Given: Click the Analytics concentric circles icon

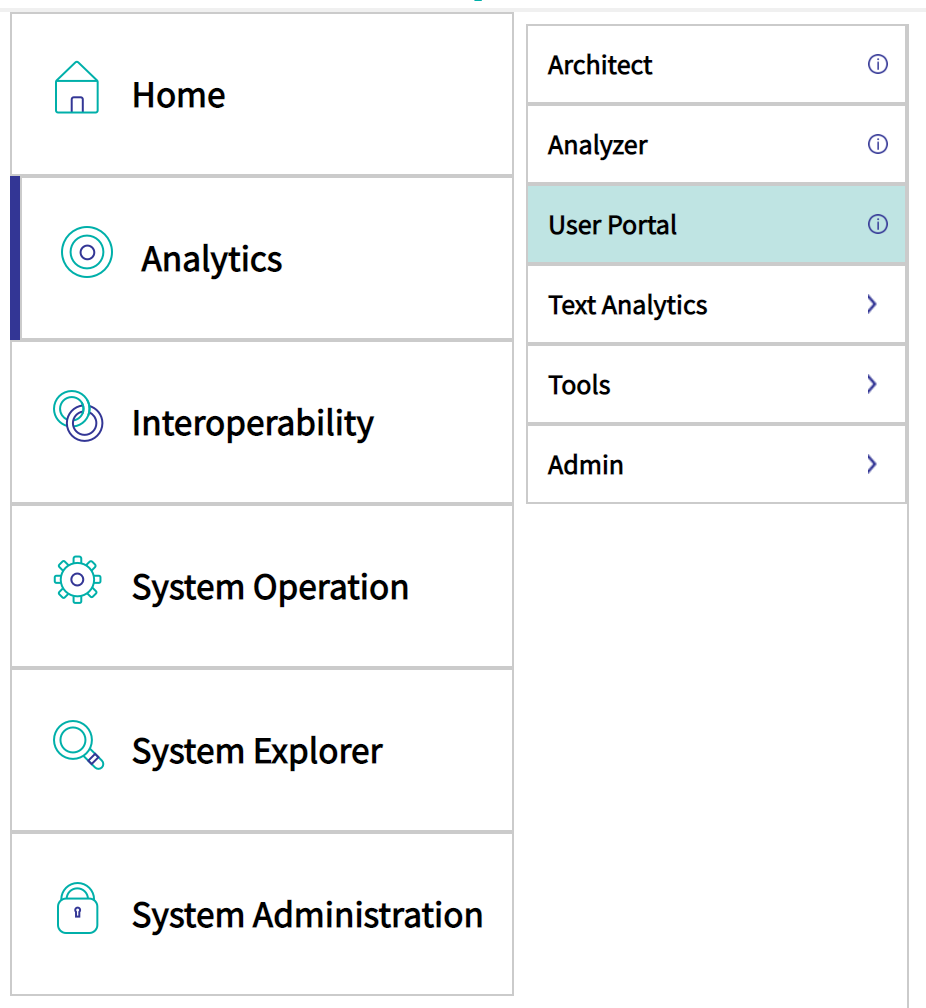Looking at the screenshot, I should (x=87, y=252).
